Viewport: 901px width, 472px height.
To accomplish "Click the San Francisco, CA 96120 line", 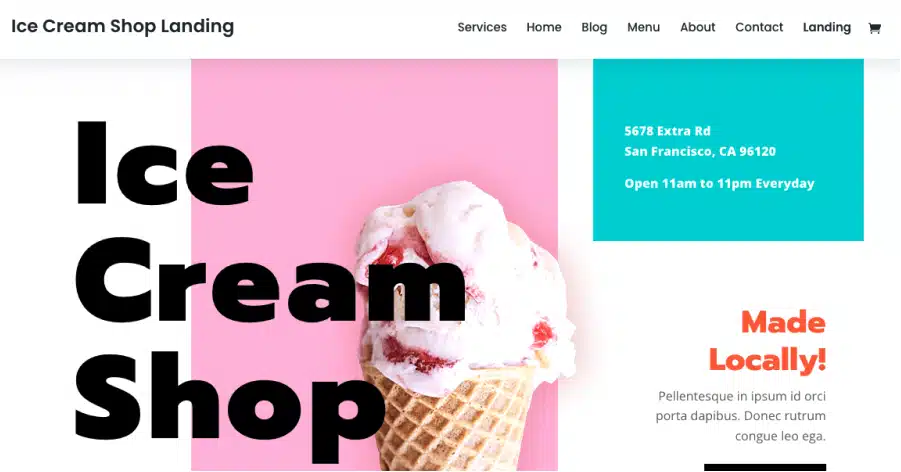I will tap(700, 152).
